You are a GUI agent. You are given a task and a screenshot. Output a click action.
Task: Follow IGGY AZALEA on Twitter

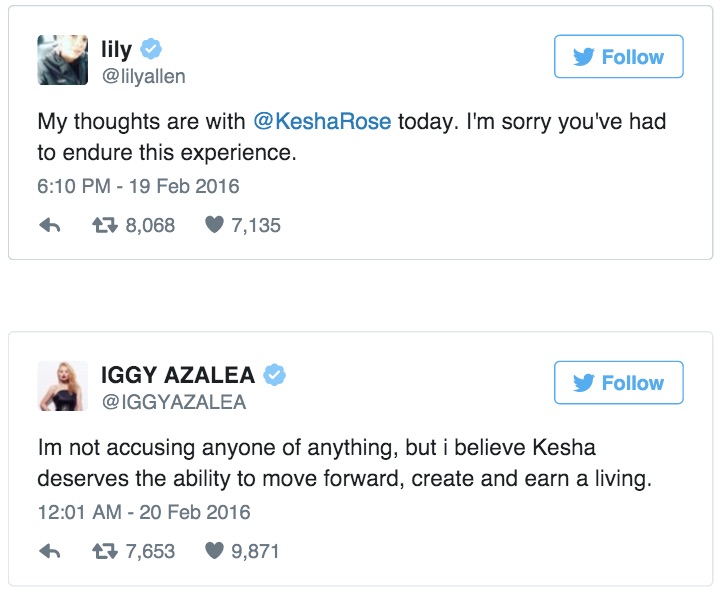coord(619,383)
